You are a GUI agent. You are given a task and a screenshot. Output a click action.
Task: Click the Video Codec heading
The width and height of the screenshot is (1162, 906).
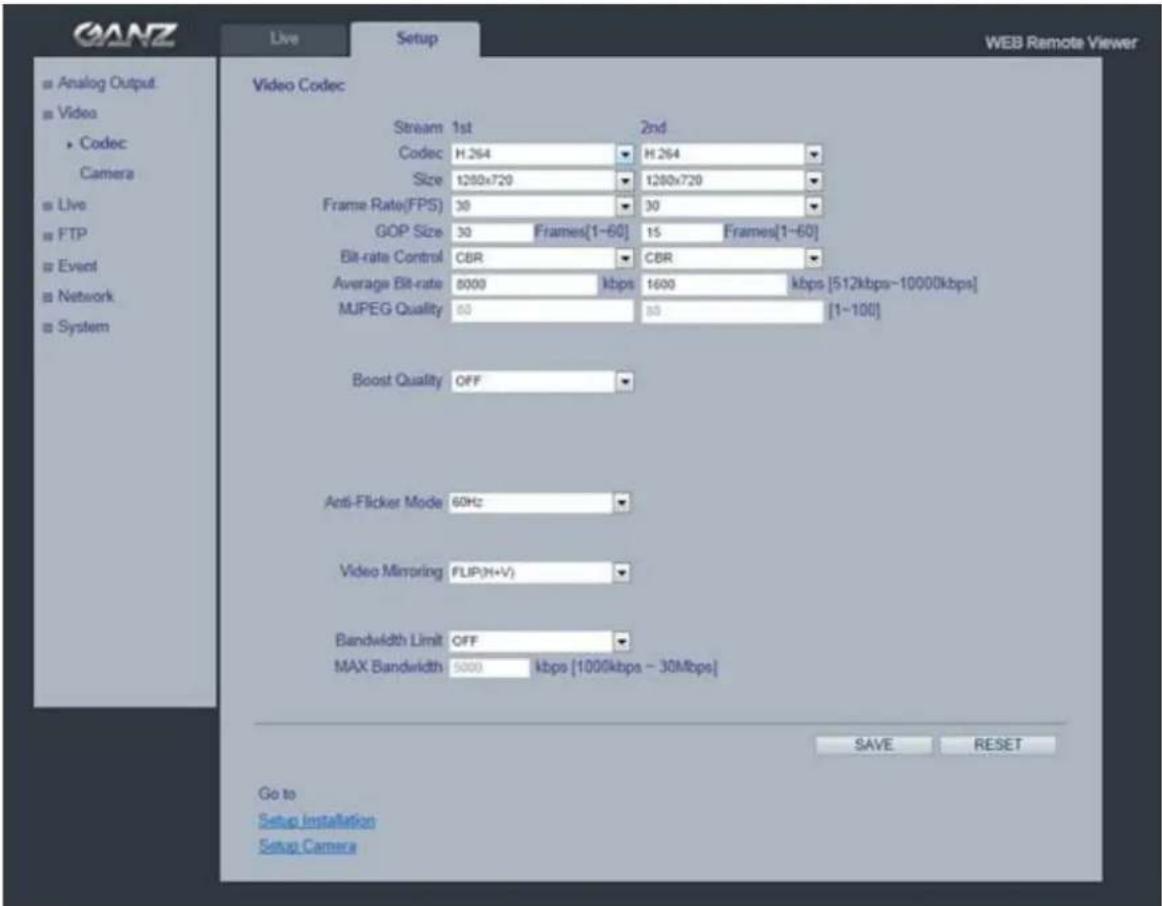pyautogui.click(x=298, y=85)
